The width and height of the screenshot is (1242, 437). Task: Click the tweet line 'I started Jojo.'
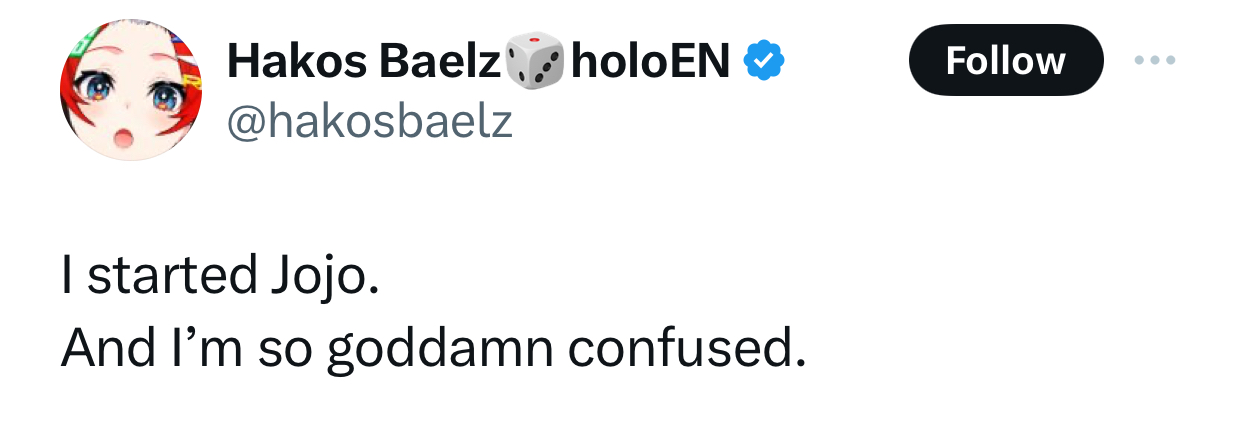pos(220,275)
